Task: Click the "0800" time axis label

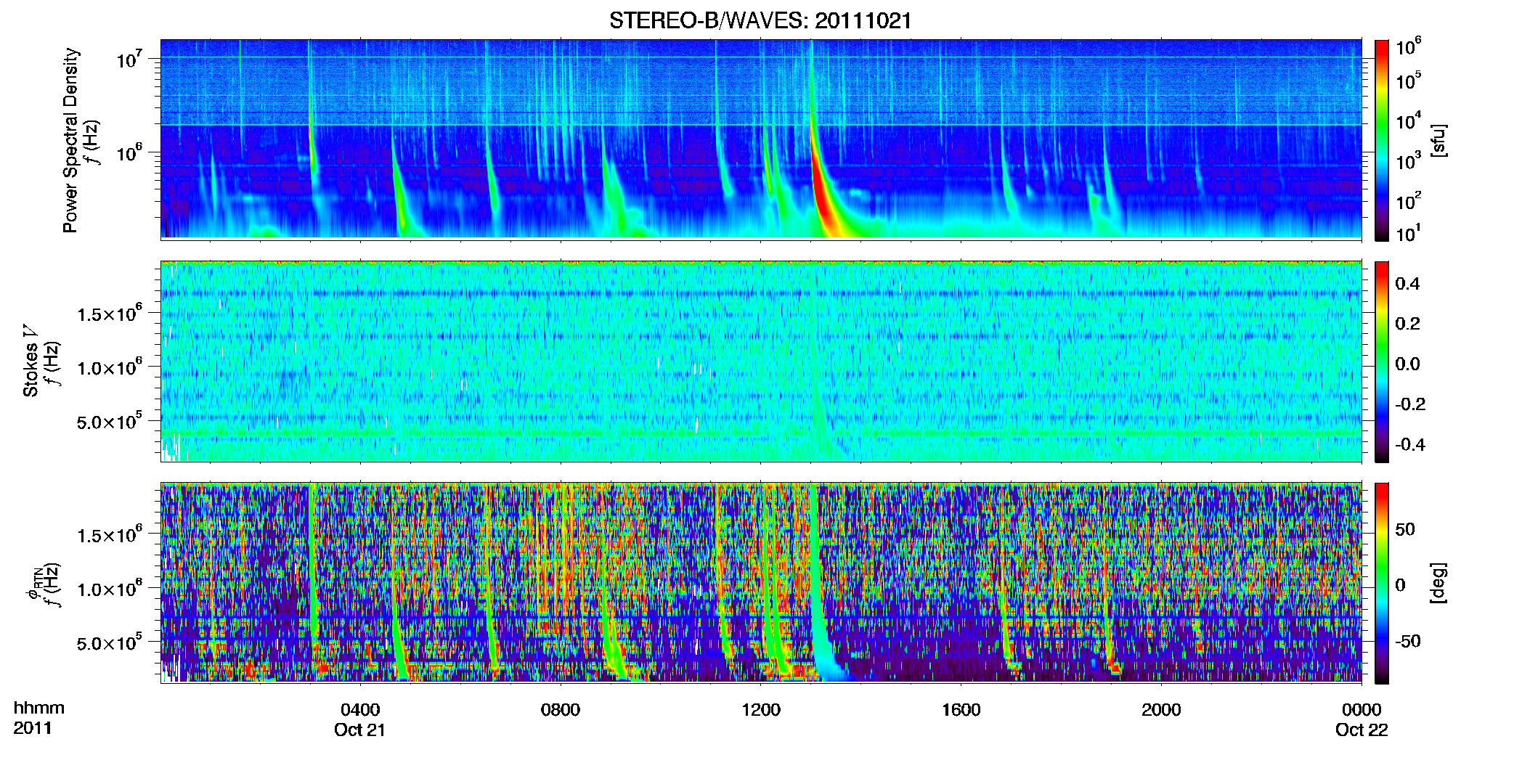Action: pos(561,710)
